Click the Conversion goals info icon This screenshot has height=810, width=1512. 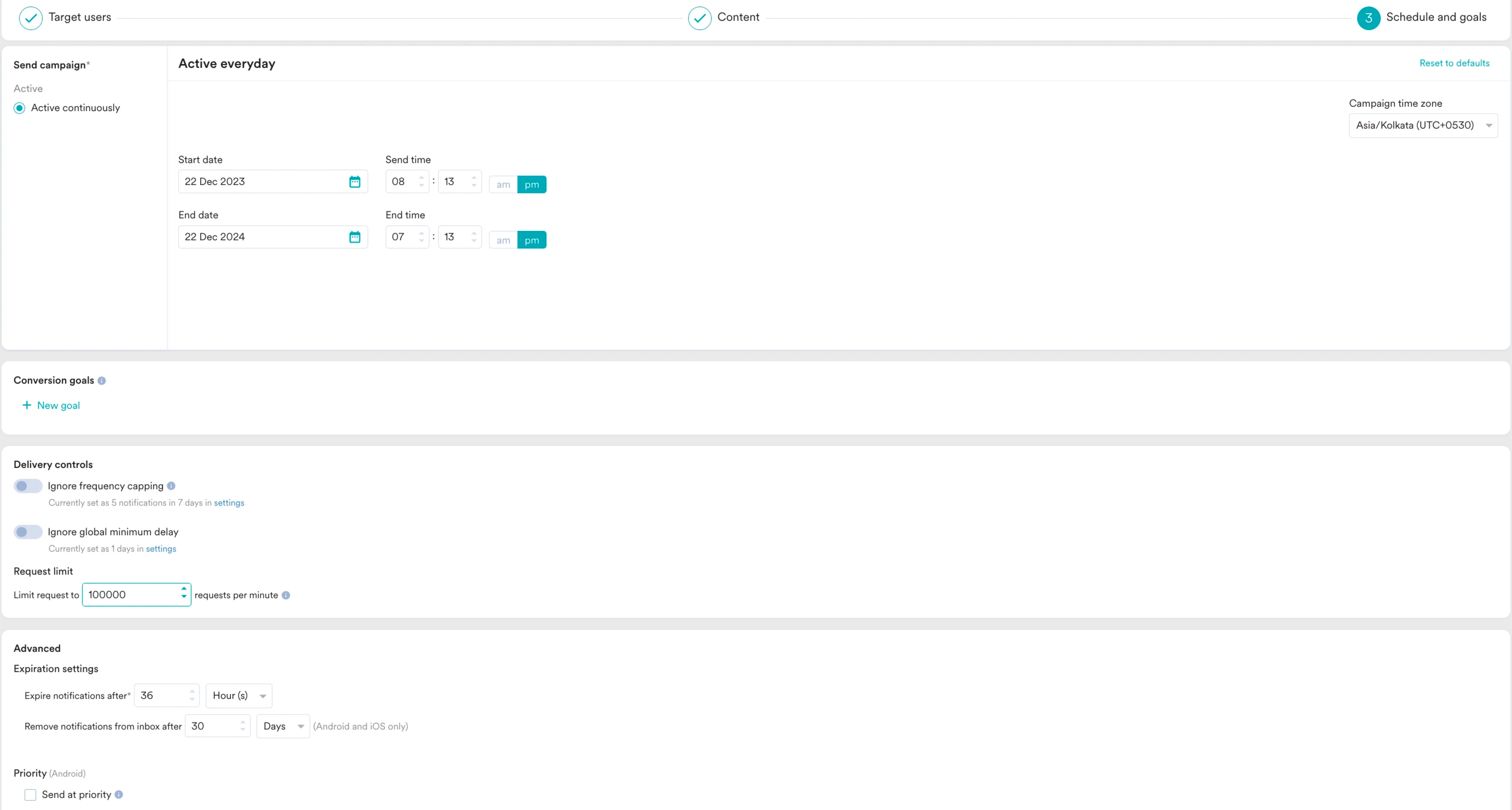101,381
